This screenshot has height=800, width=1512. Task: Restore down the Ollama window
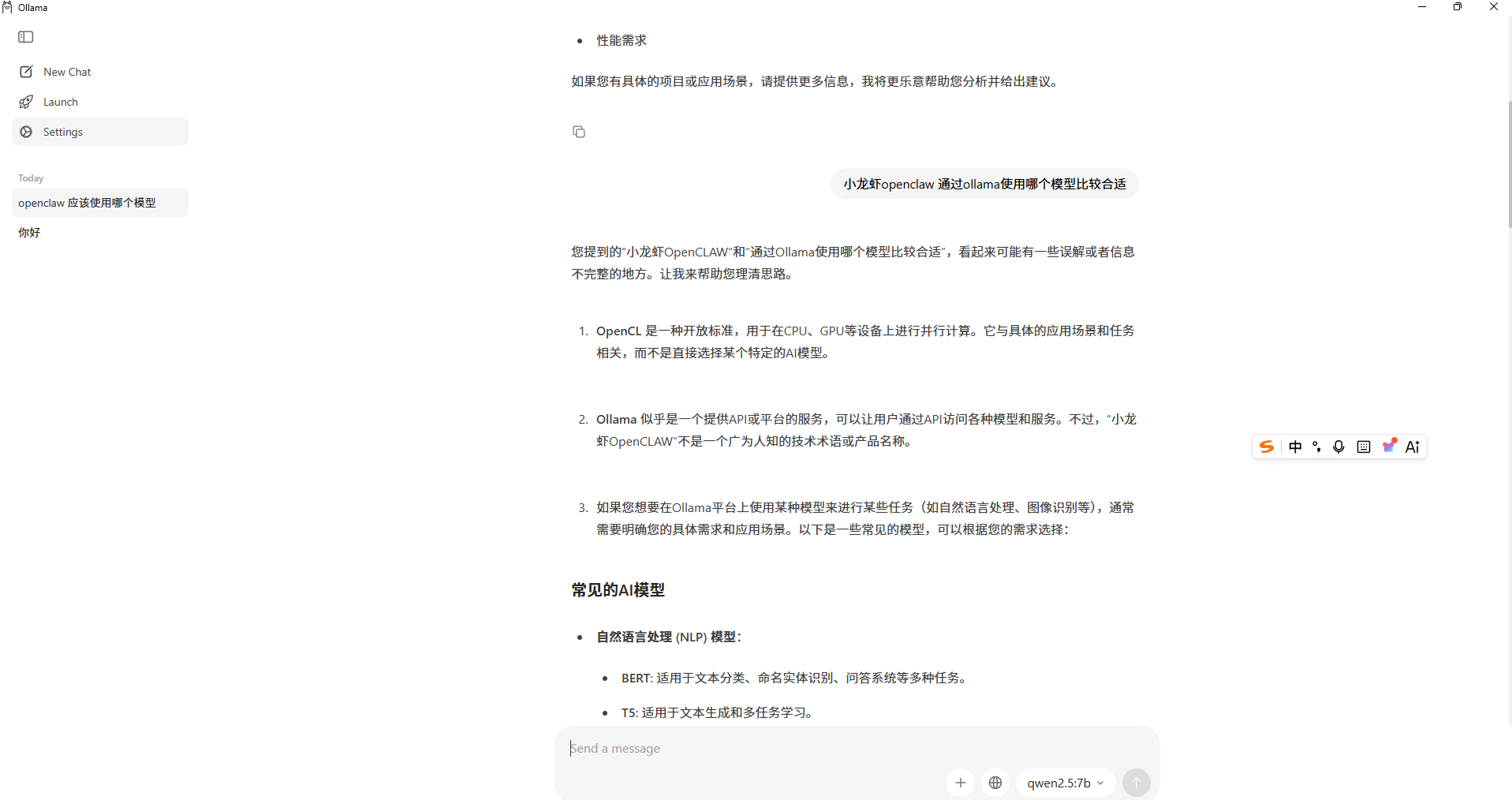(x=1458, y=7)
